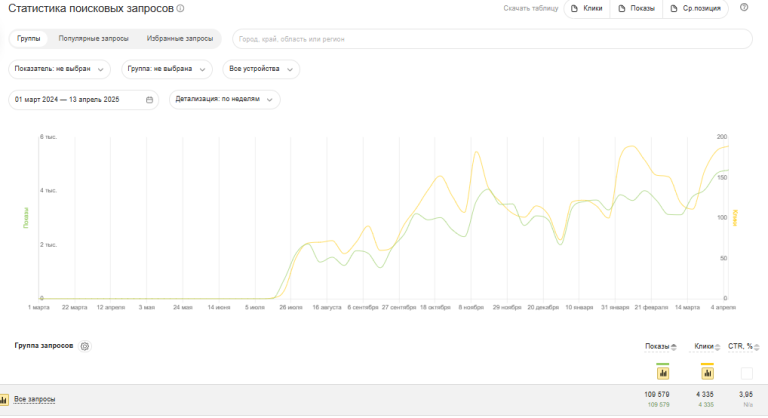The height and width of the screenshot is (418, 768).
Task: Toggle the Клики chart column icon
Action: pos(707,373)
